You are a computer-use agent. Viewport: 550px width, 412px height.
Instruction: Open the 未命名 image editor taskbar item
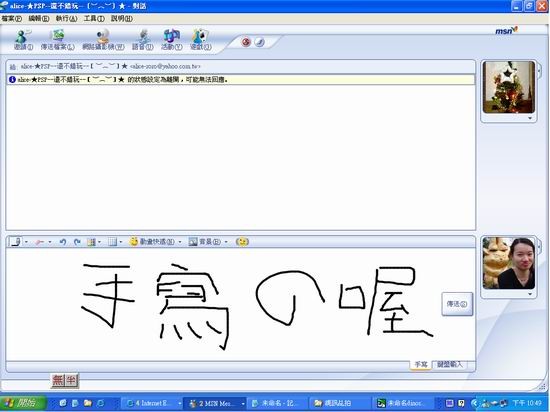coord(403,404)
